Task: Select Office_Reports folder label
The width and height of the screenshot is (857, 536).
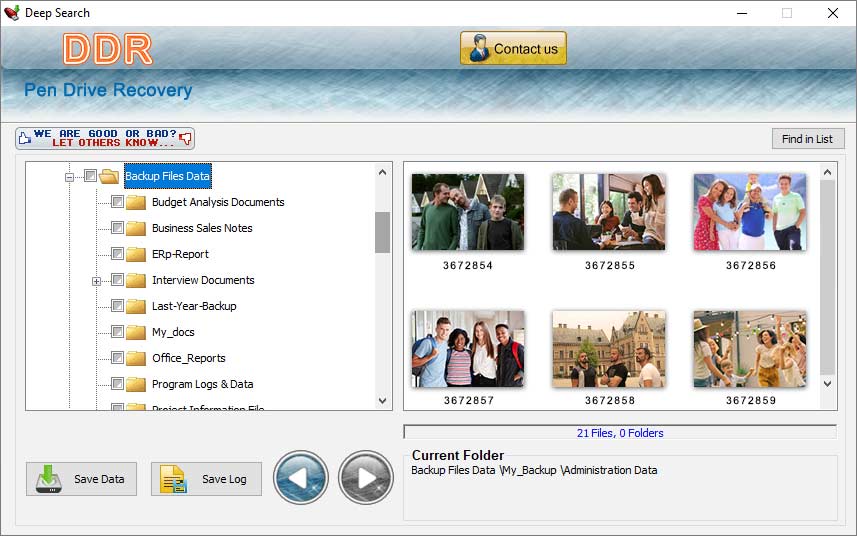Action: tap(189, 358)
